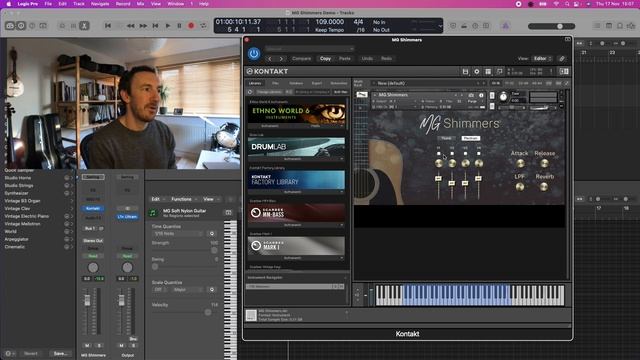Open the plug-in preset name dropdown

tap(309, 49)
